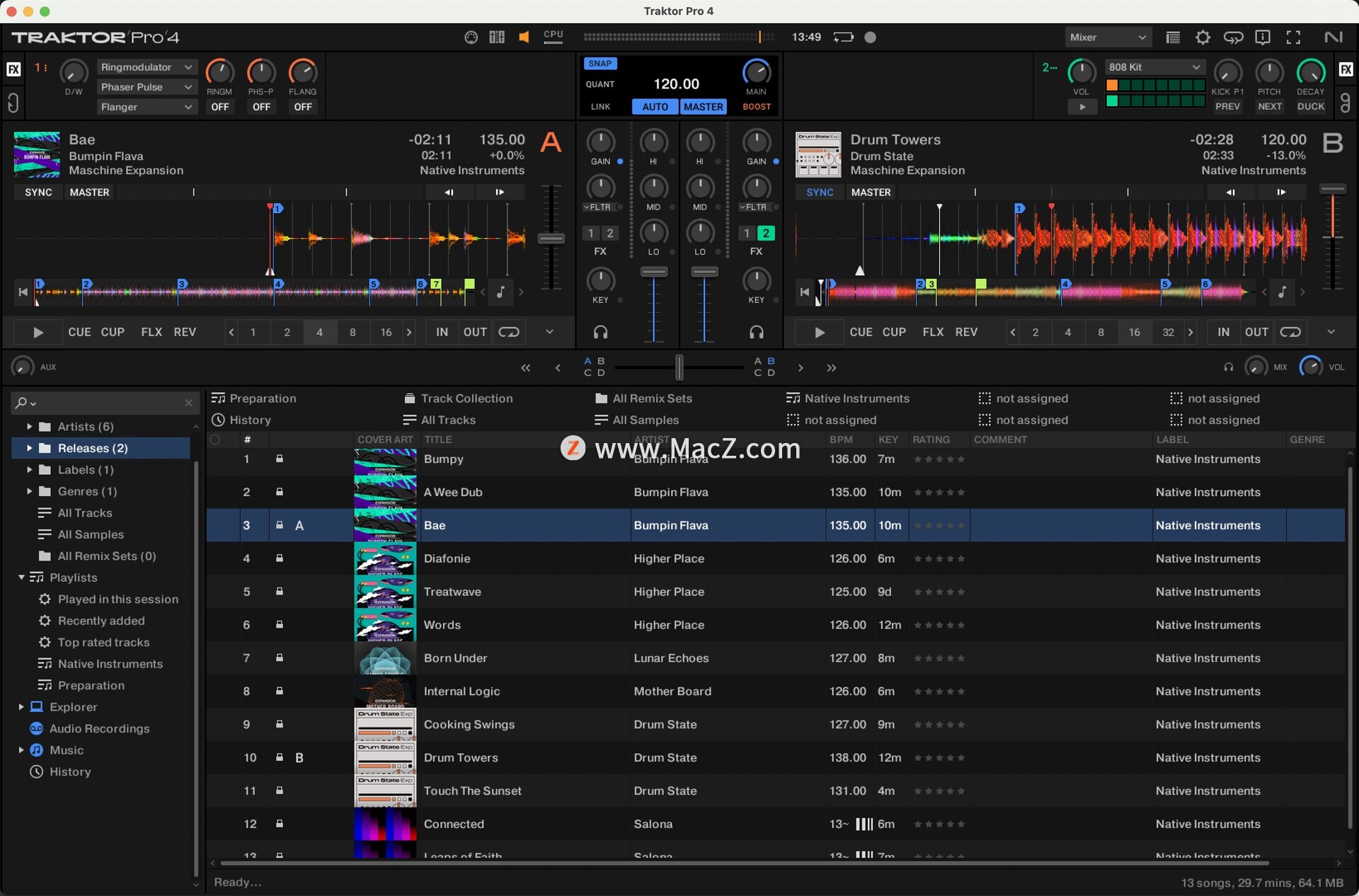Screen dimensions: 1359x896
Task: Turn on the RINGM effect OFF button
Action: point(219,107)
